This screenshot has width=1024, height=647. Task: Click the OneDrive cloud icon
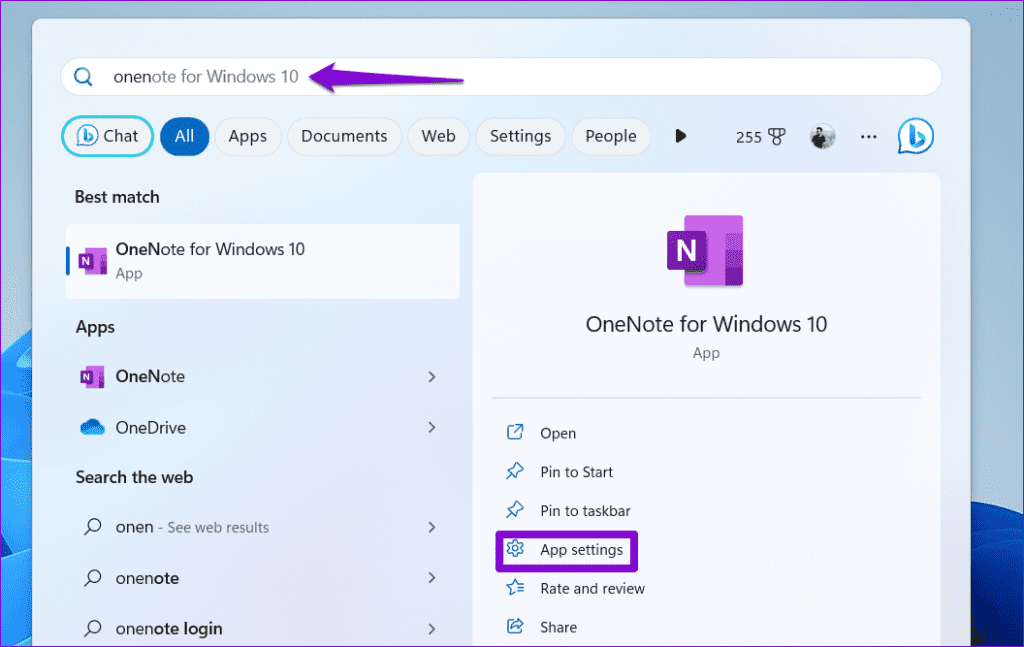click(92, 427)
